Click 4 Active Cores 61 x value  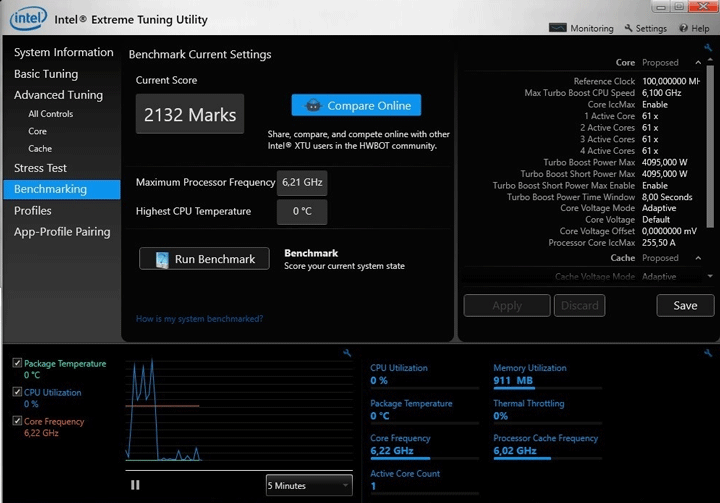(x=650, y=151)
